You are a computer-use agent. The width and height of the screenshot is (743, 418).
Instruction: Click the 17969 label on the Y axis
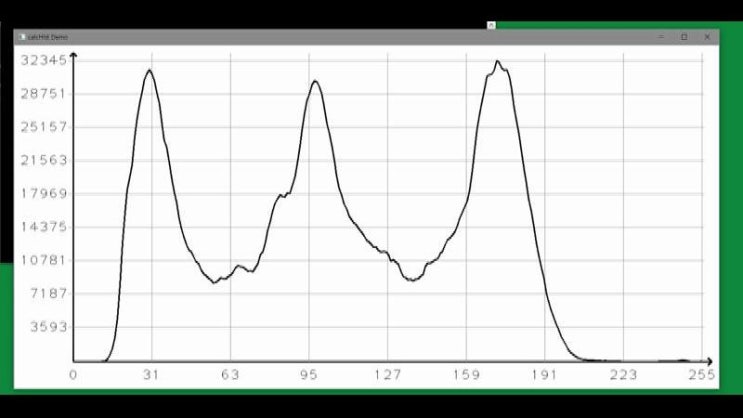coord(43,194)
